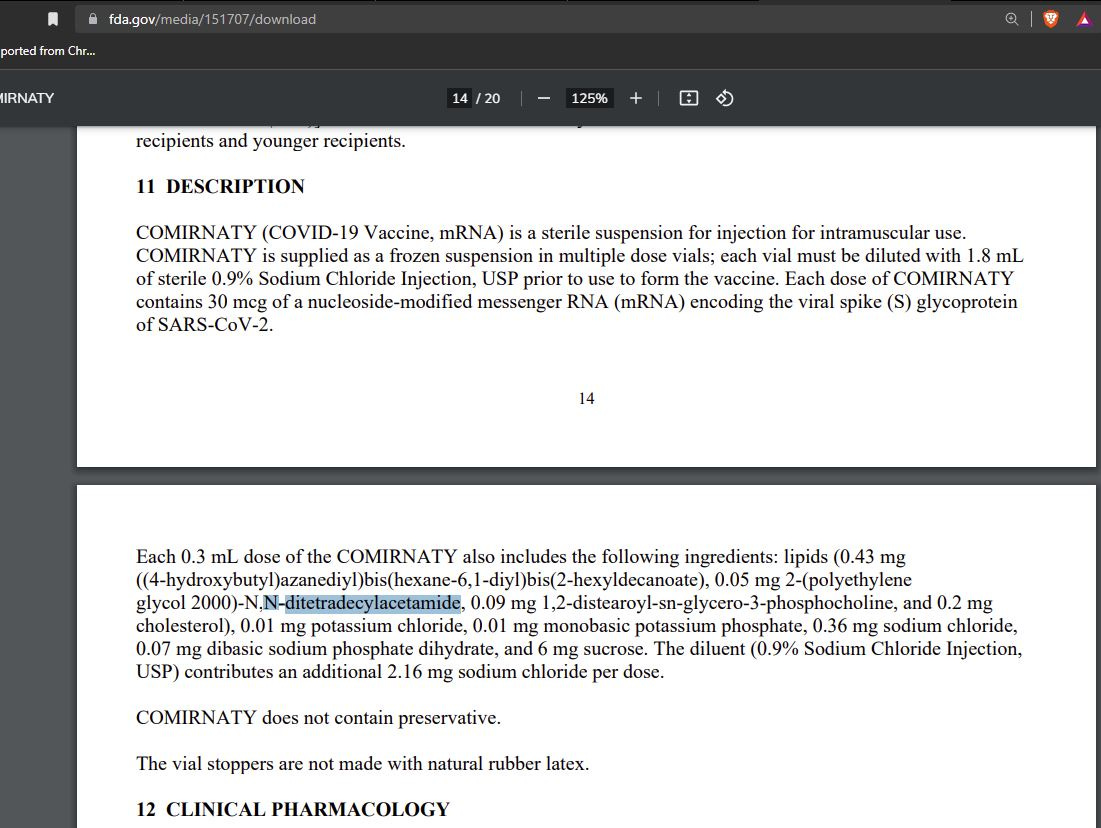
Task: Click the total page count / 20
Action: [488, 98]
